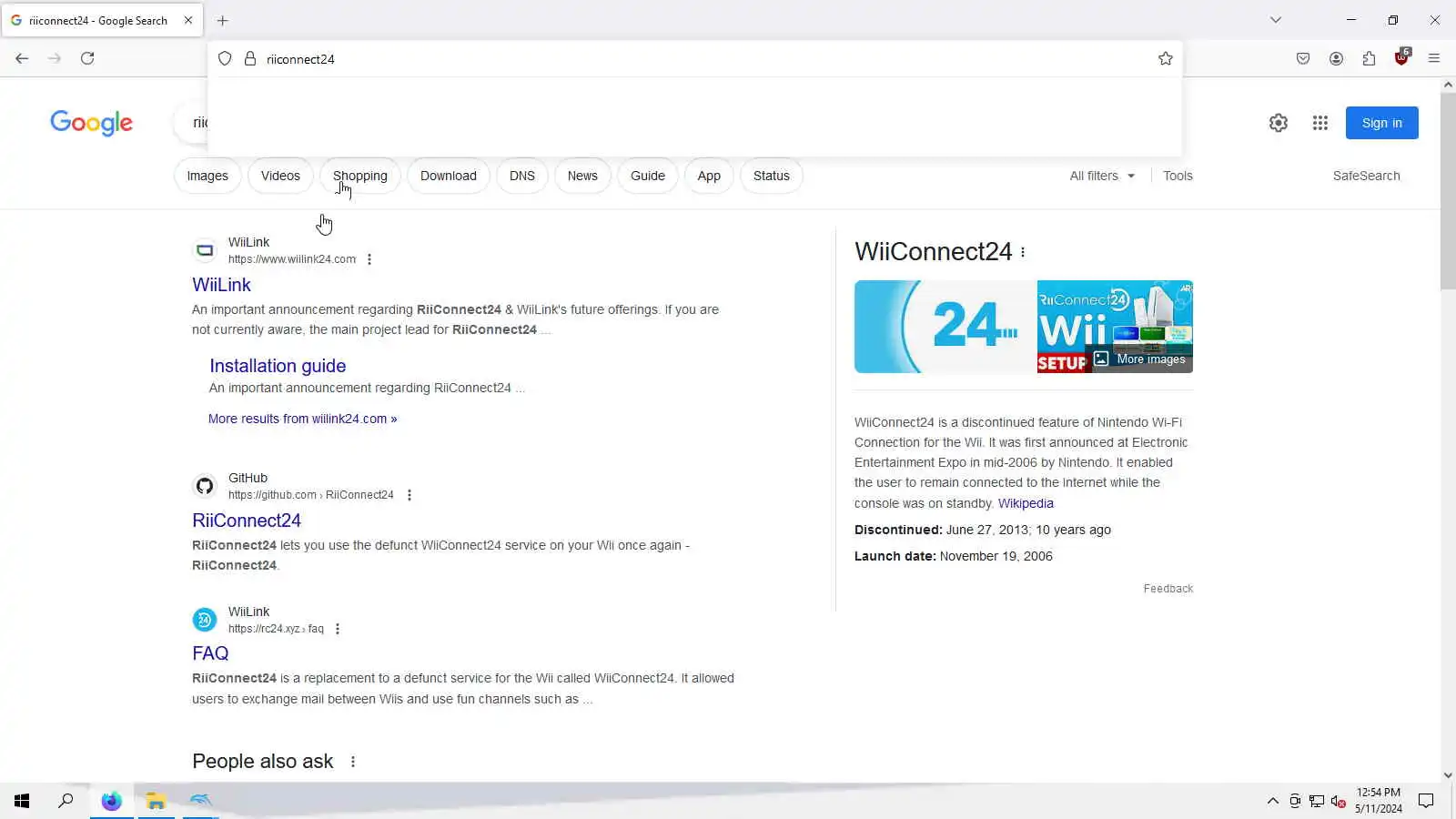The image size is (1456, 819).
Task: Select the Status filter chip
Action: click(772, 176)
